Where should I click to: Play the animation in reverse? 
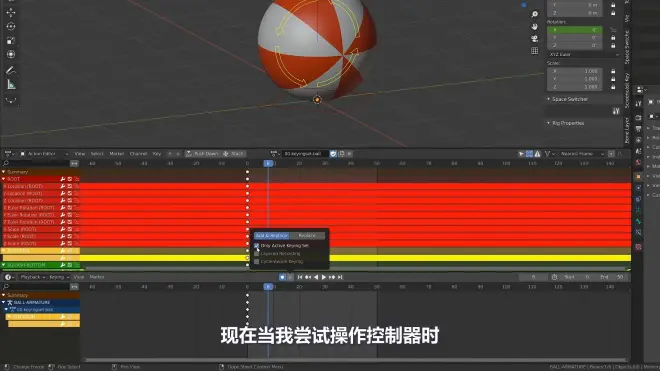click(316, 277)
